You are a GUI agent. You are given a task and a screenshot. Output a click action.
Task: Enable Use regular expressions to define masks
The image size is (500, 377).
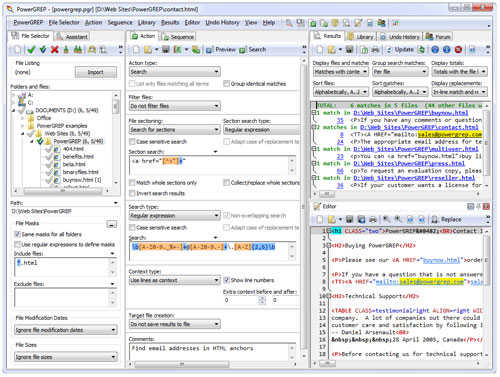click(x=17, y=245)
